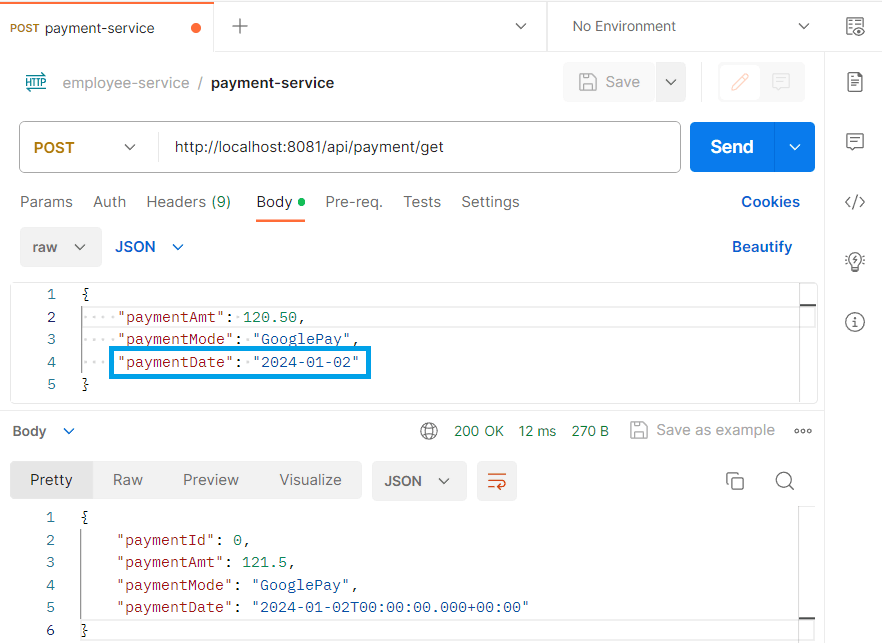Image resolution: width=882 pixels, height=643 pixels.
Task: Open employee-service collection breadcrumb
Action: (126, 83)
